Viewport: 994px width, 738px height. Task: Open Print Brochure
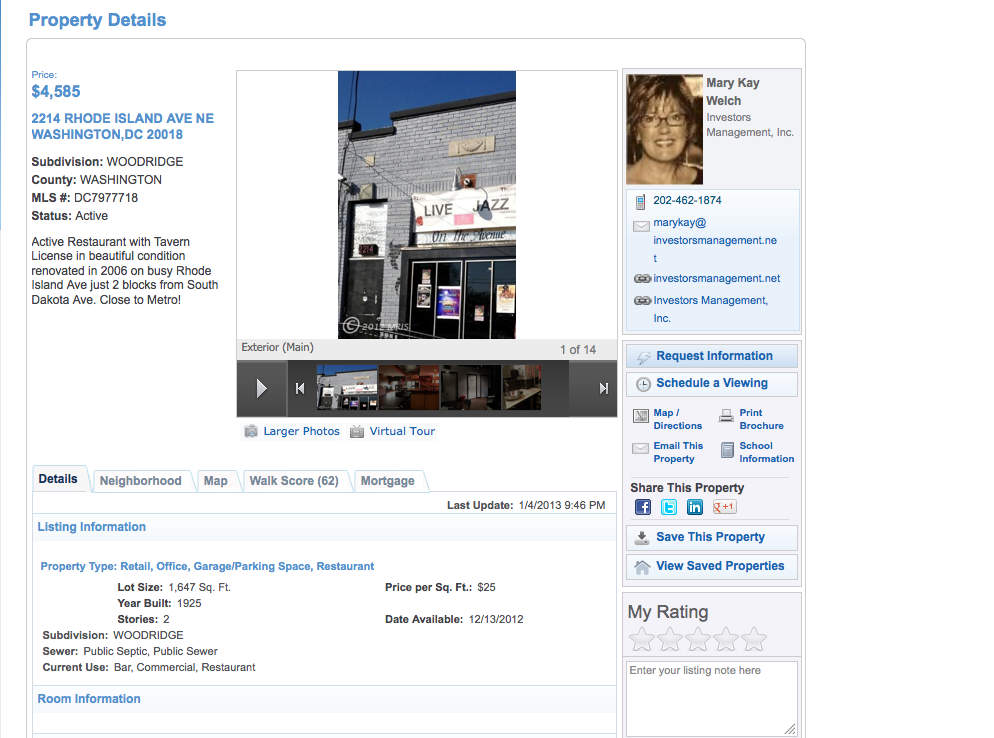[x=760, y=419]
